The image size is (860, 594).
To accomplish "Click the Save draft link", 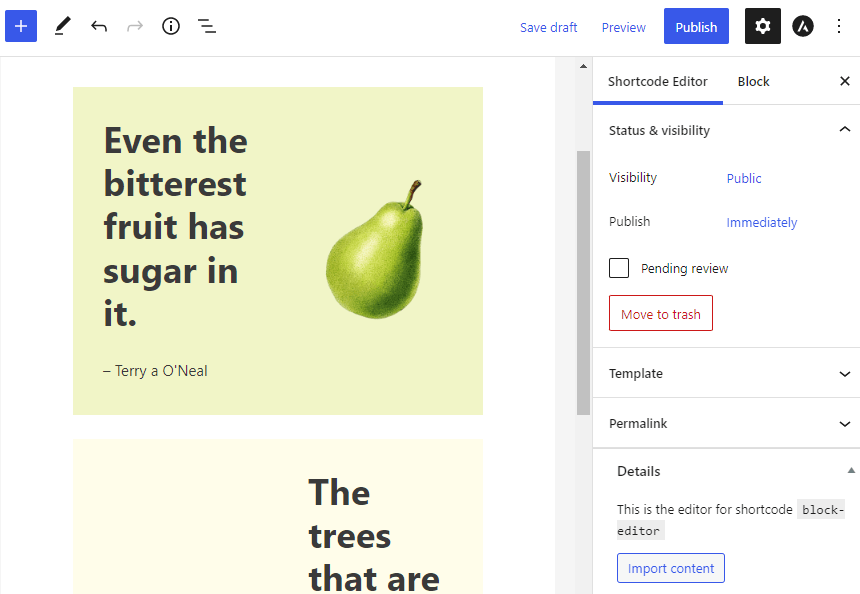I will coord(548,27).
